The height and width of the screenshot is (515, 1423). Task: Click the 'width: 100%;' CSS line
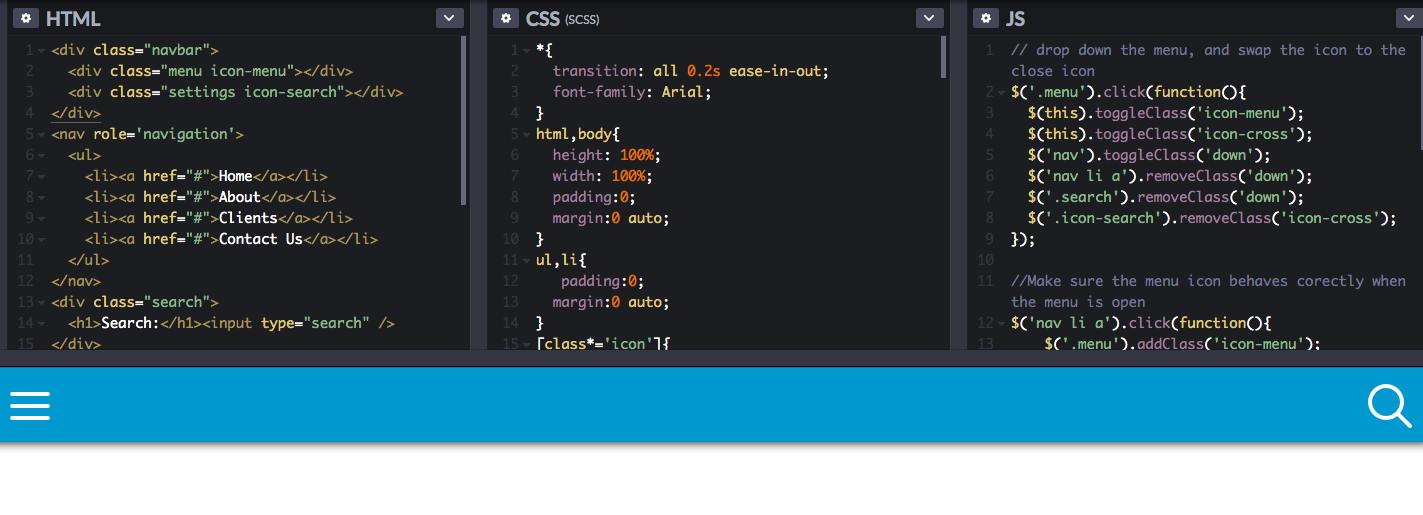coord(603,176)
